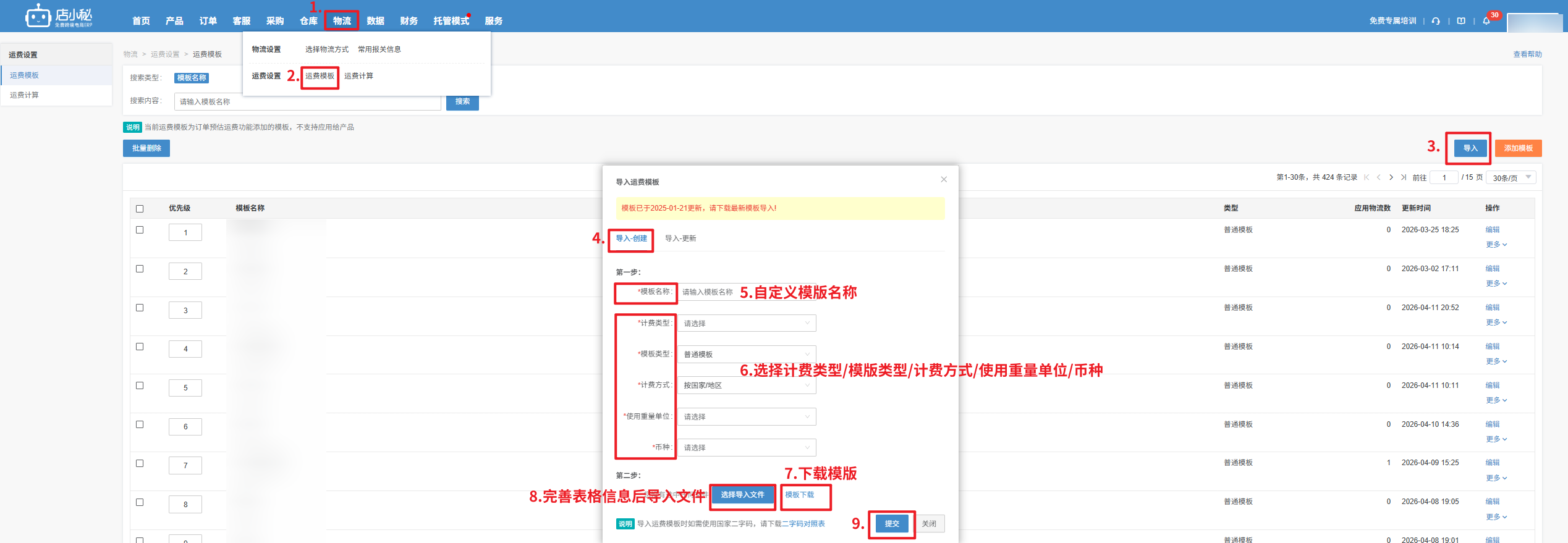1568x543 pixels.
Task: Open the 30条/页 page size dropdown
Action: 1511,178
